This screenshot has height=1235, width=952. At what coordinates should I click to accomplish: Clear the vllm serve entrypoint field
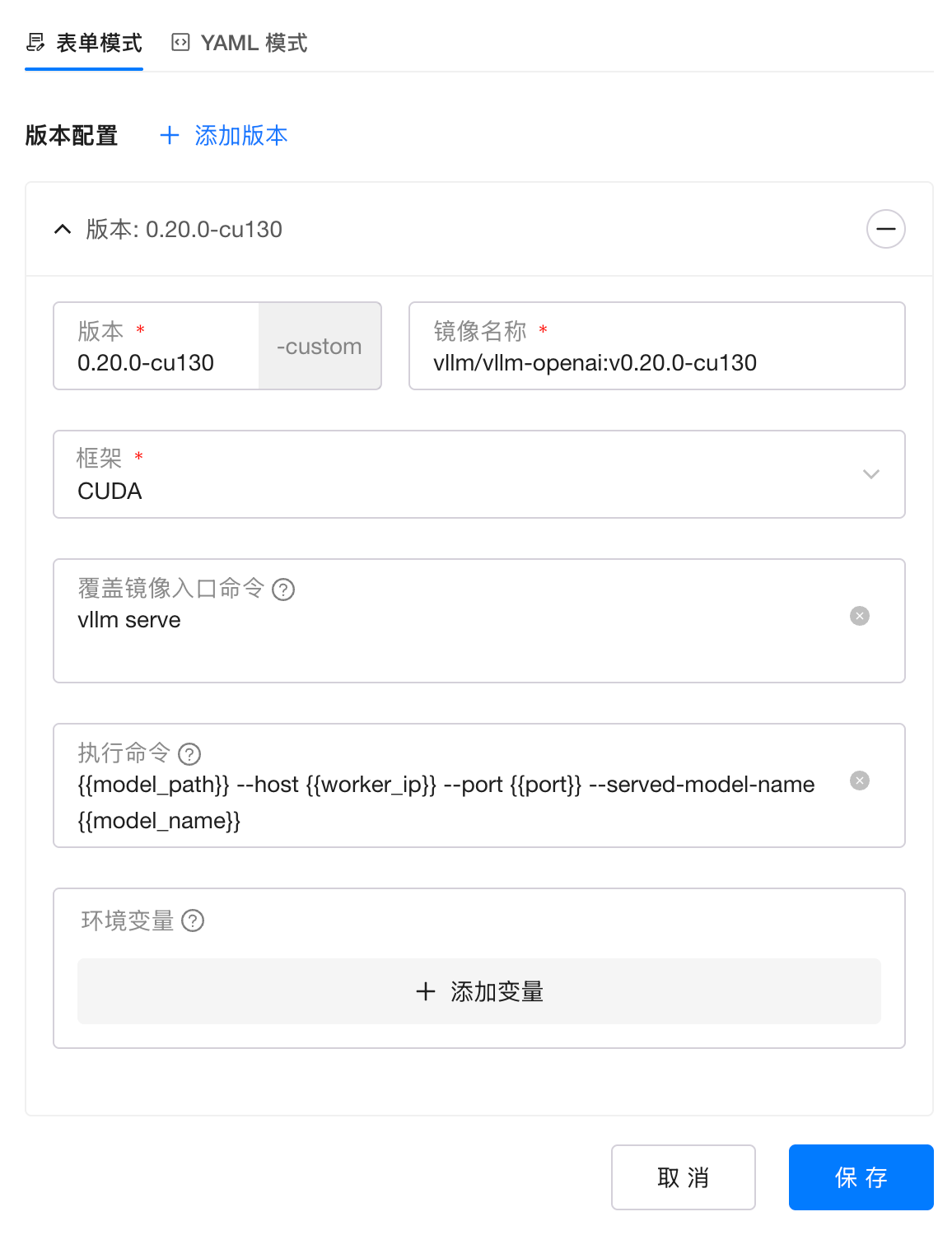(859, 616)
